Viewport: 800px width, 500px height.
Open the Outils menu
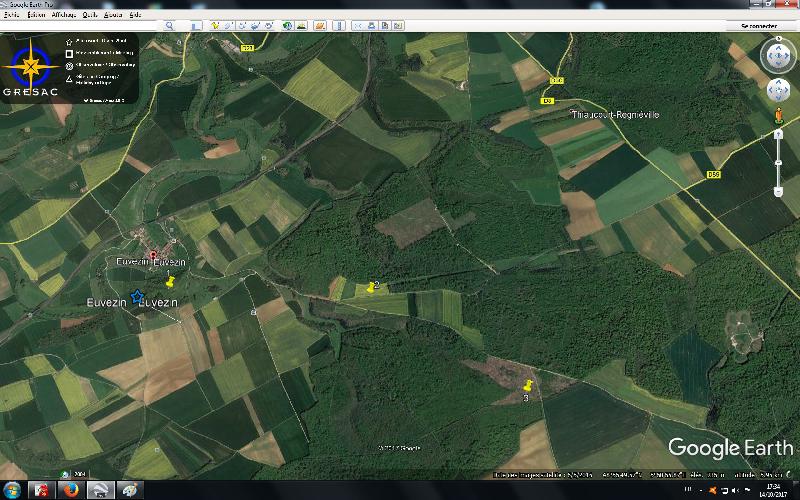90,15
